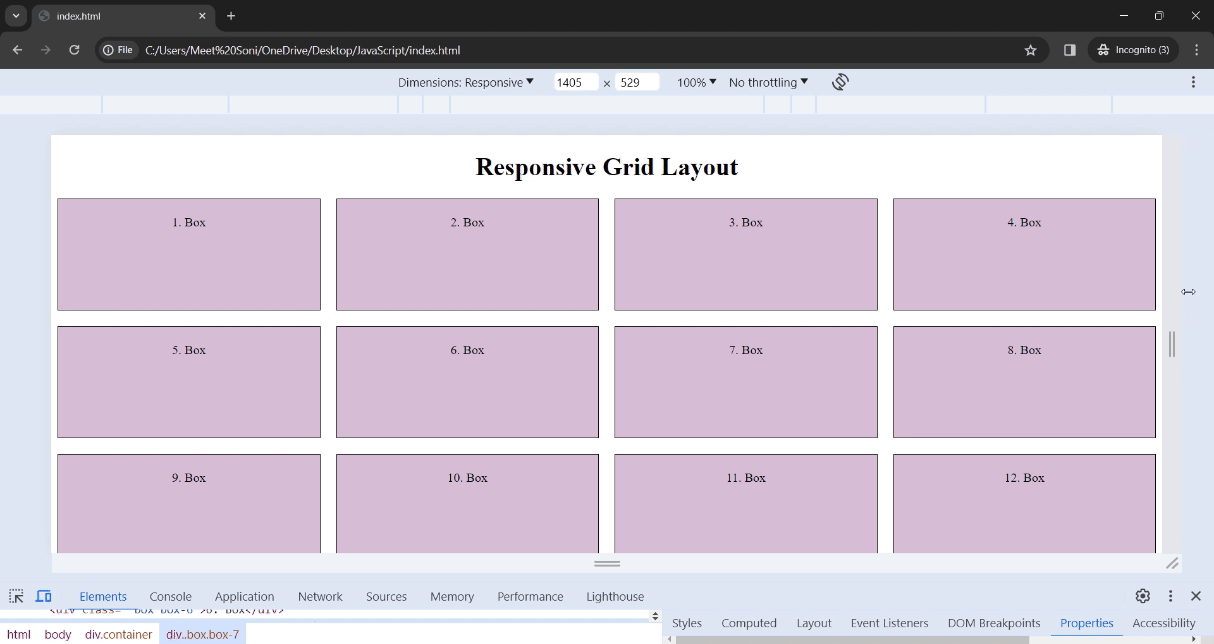Open DevTools customize three-dot menu
1214x644 pixels.
point(1170,596)
